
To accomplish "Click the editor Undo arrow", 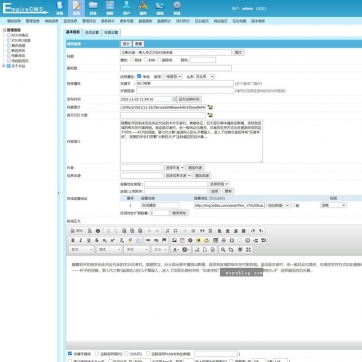I will (149, 231).
